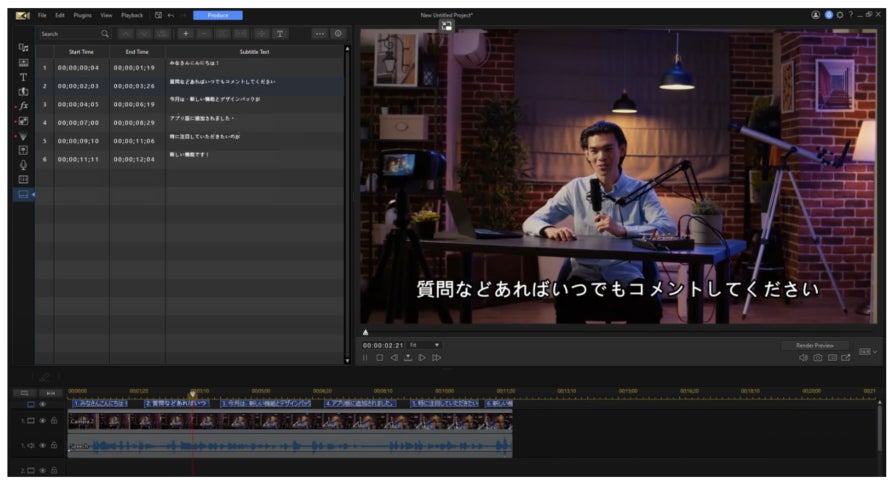Open the Voice-Over microphone room
The height and width of the screenshot is (483, 894).
coord(23,165)
